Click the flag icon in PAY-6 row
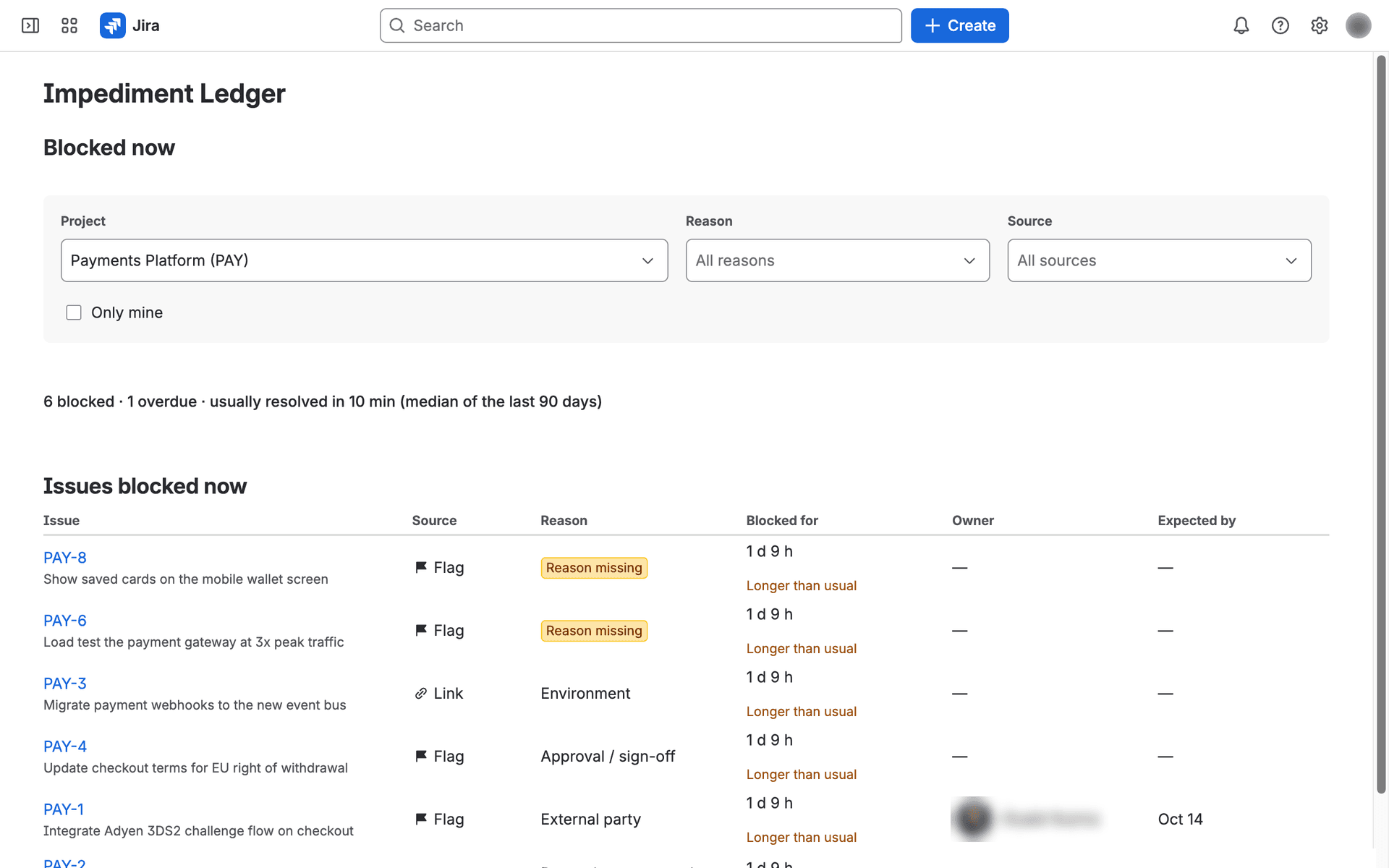1389x868 pixels. coord(421,631)
